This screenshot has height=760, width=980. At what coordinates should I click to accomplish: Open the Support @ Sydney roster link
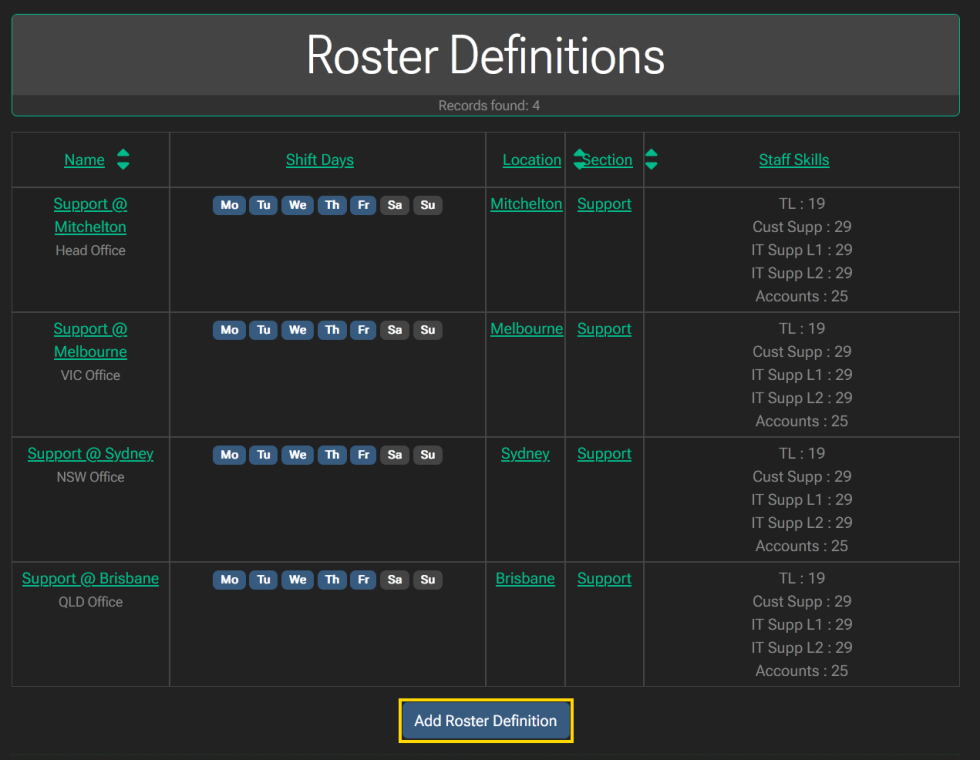click(x=90, y=453)
